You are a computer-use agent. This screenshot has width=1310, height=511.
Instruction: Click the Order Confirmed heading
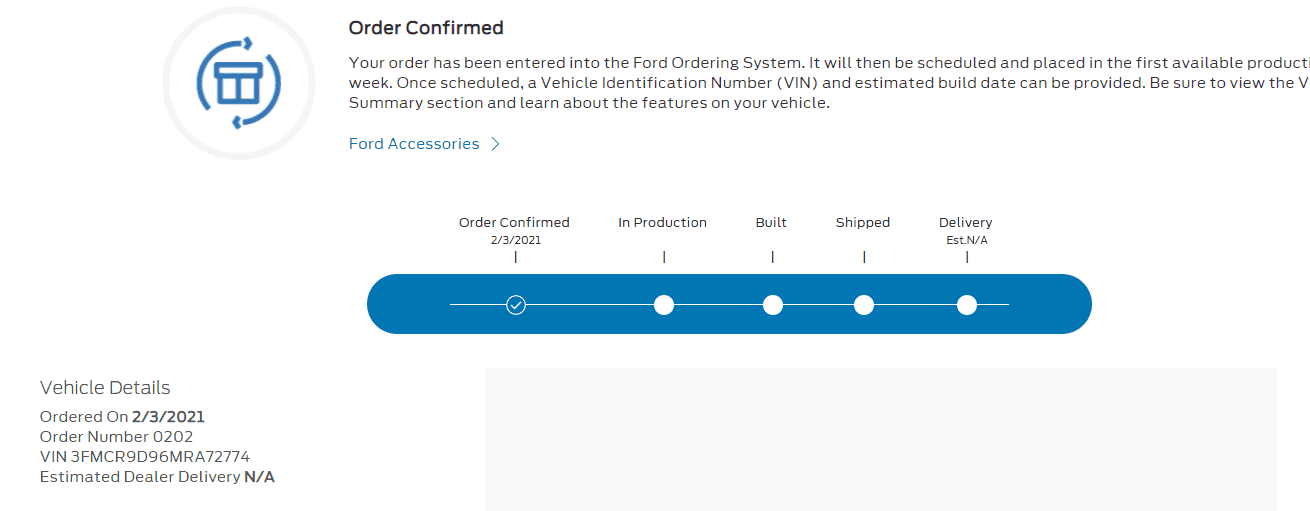(x=426, y=28)
